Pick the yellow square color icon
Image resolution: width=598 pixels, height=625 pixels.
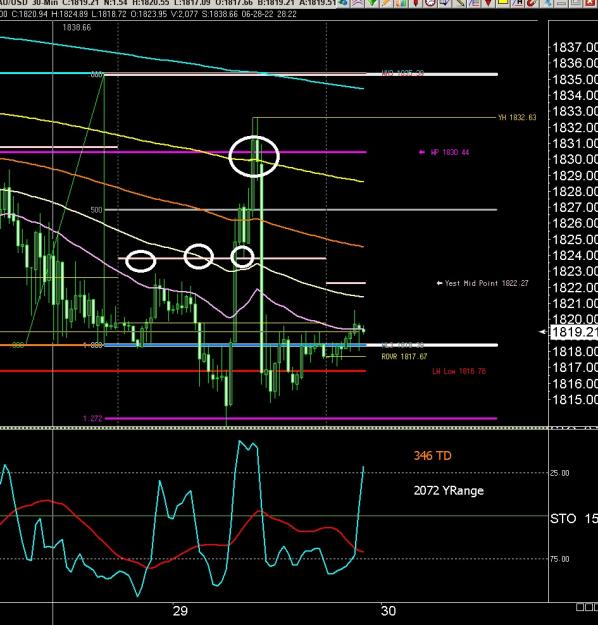point(503,3)
